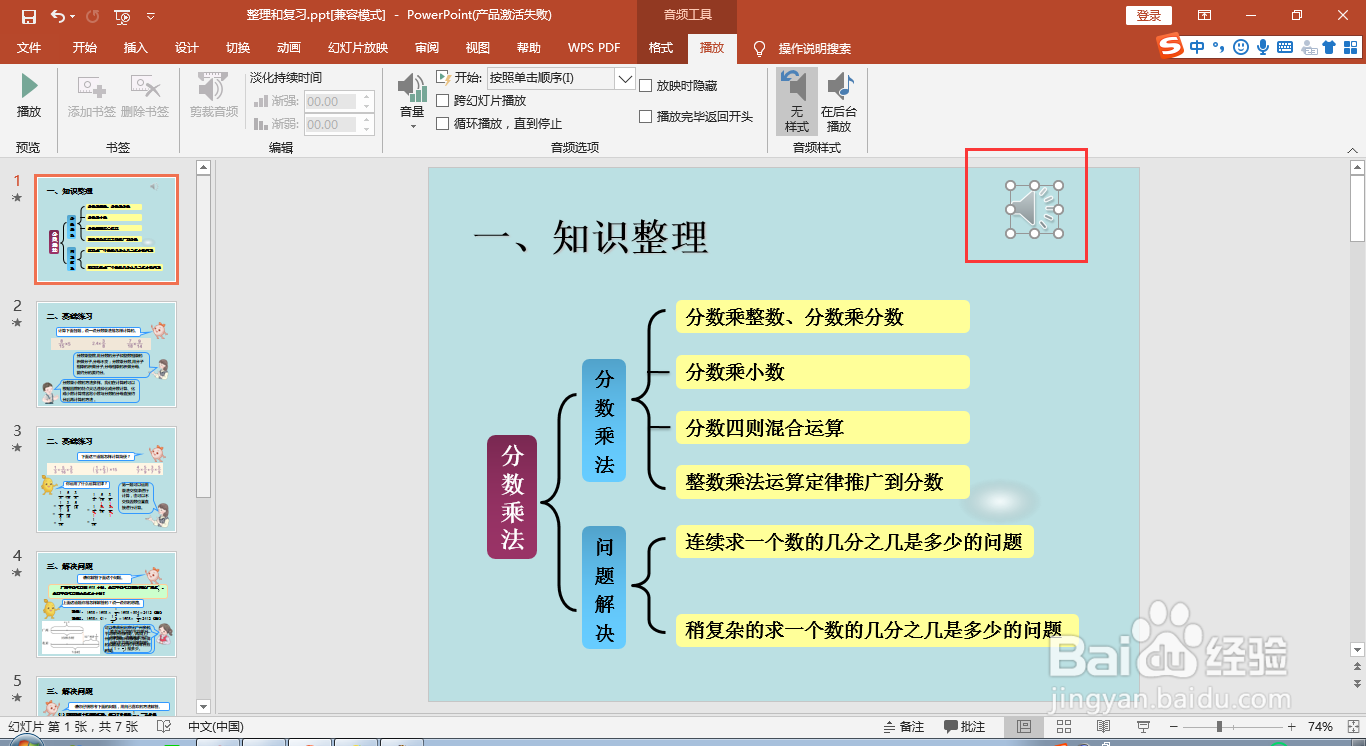Select the 在后台播放 audio style
The image size is (1366, 746).
pyautogui.click(x=839, y=101)
